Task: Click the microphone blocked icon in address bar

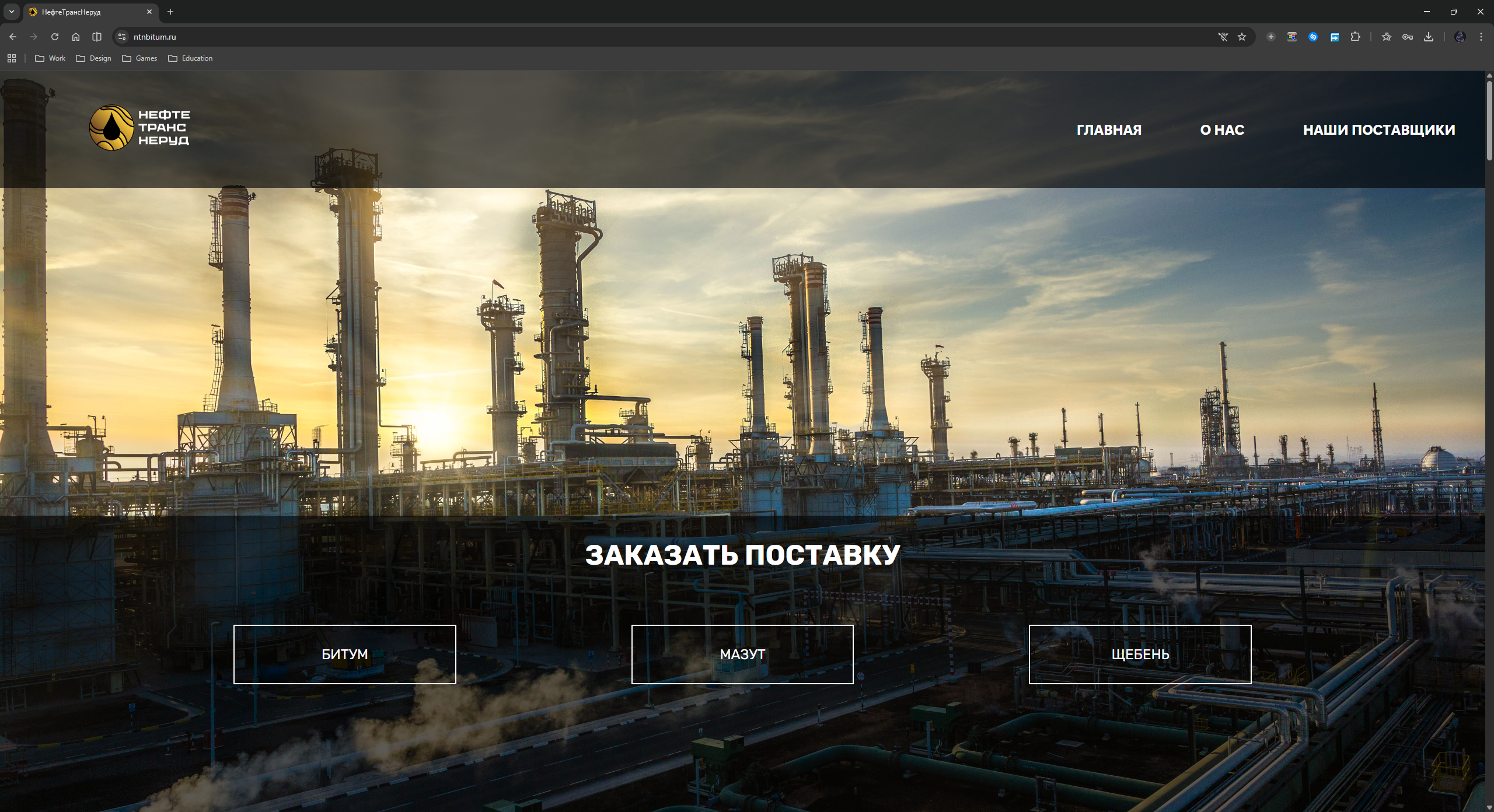Action: coord(1223,37)
